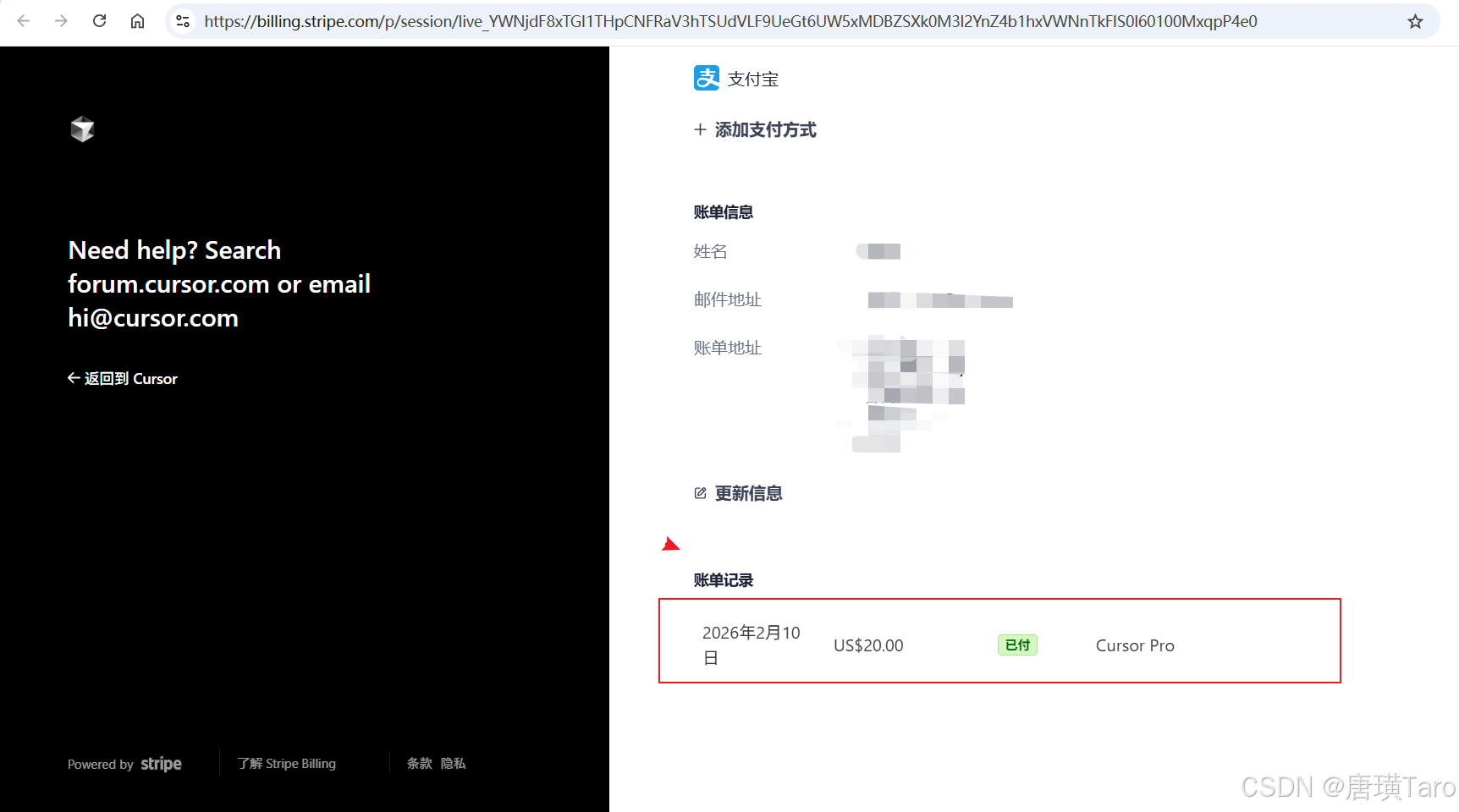Reload the page using the refresh icon
1459x812 pixels.
tap(99, 21)
